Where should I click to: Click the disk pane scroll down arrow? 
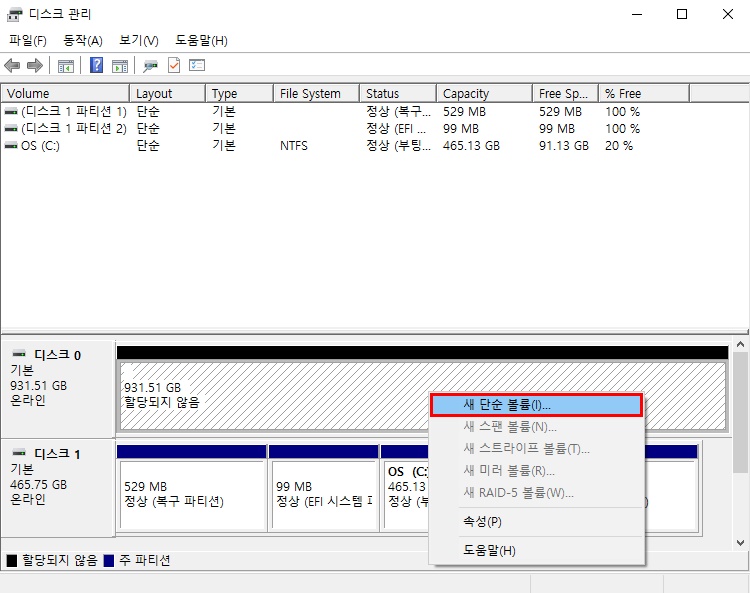[740, 543]
